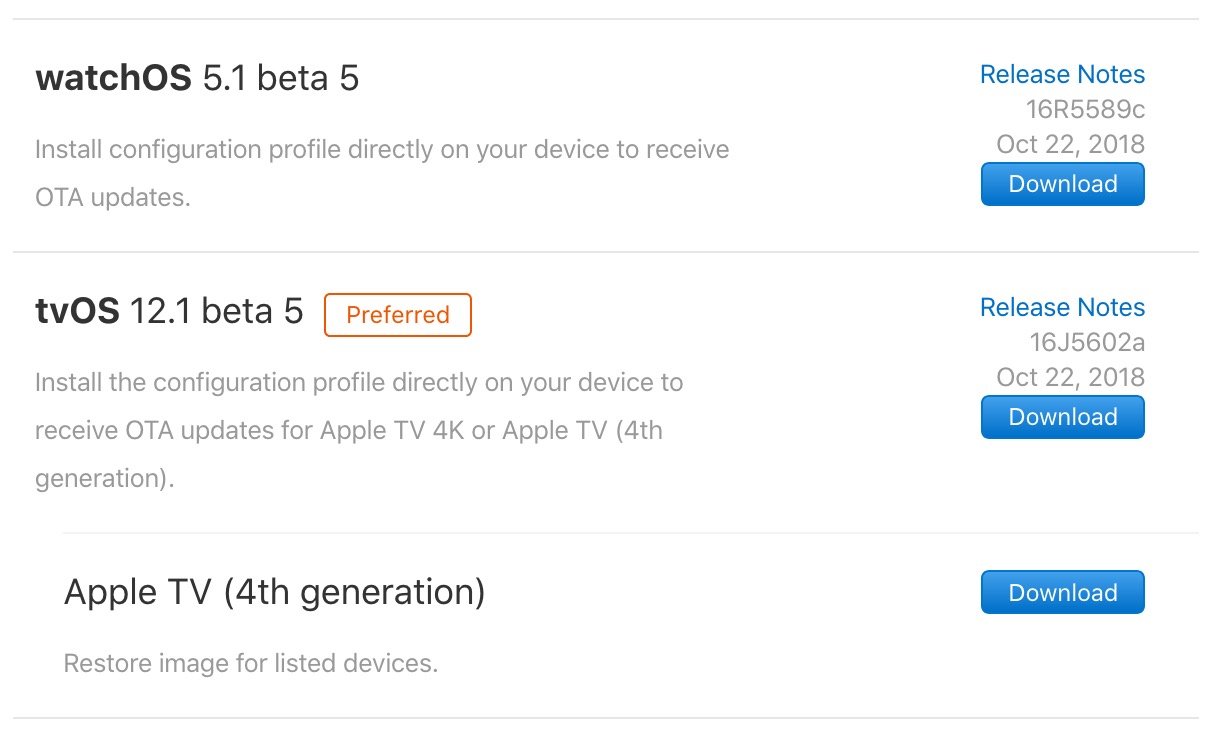This screenshot has width=1210, height=736.
Task: Click the 'OTA updates.' text under watchOS
Action: [x=112, y=197]
